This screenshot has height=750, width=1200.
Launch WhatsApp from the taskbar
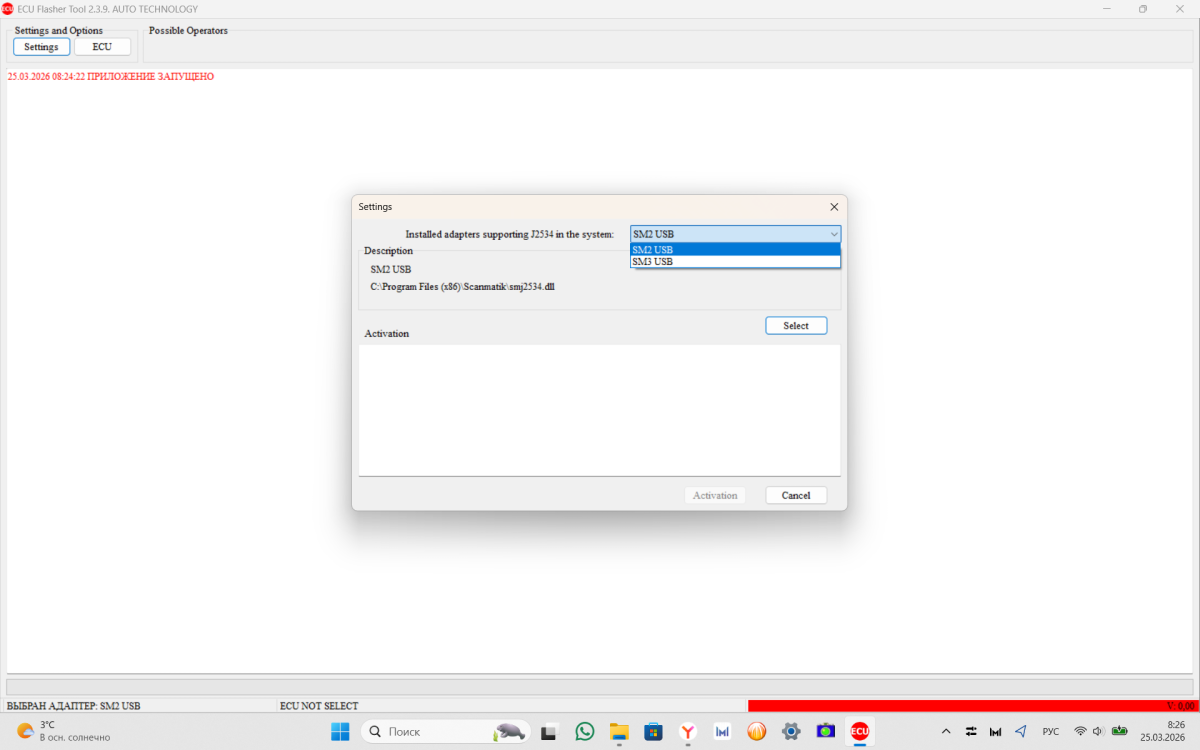585,731
